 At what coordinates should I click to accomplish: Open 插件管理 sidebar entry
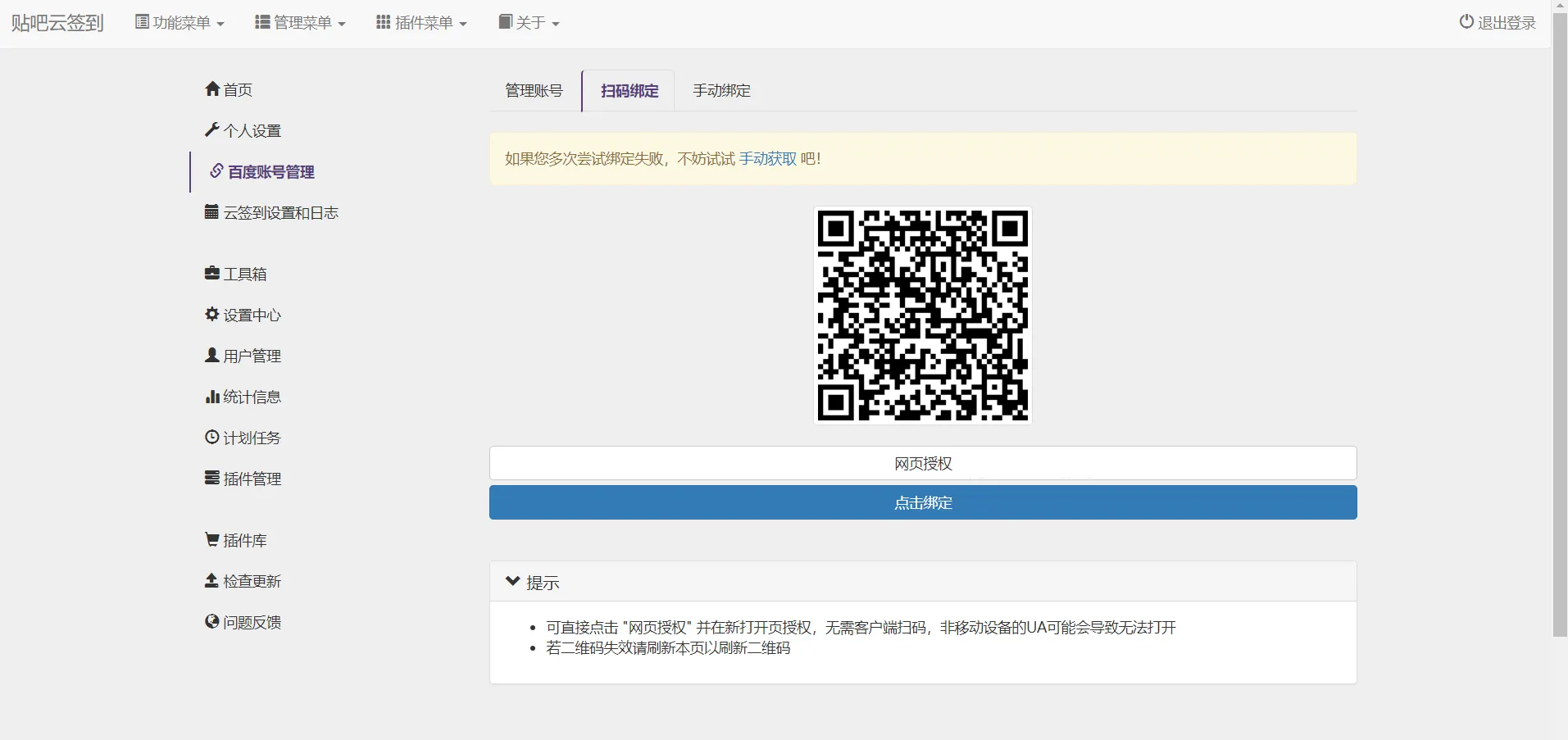tap(252, 479)
